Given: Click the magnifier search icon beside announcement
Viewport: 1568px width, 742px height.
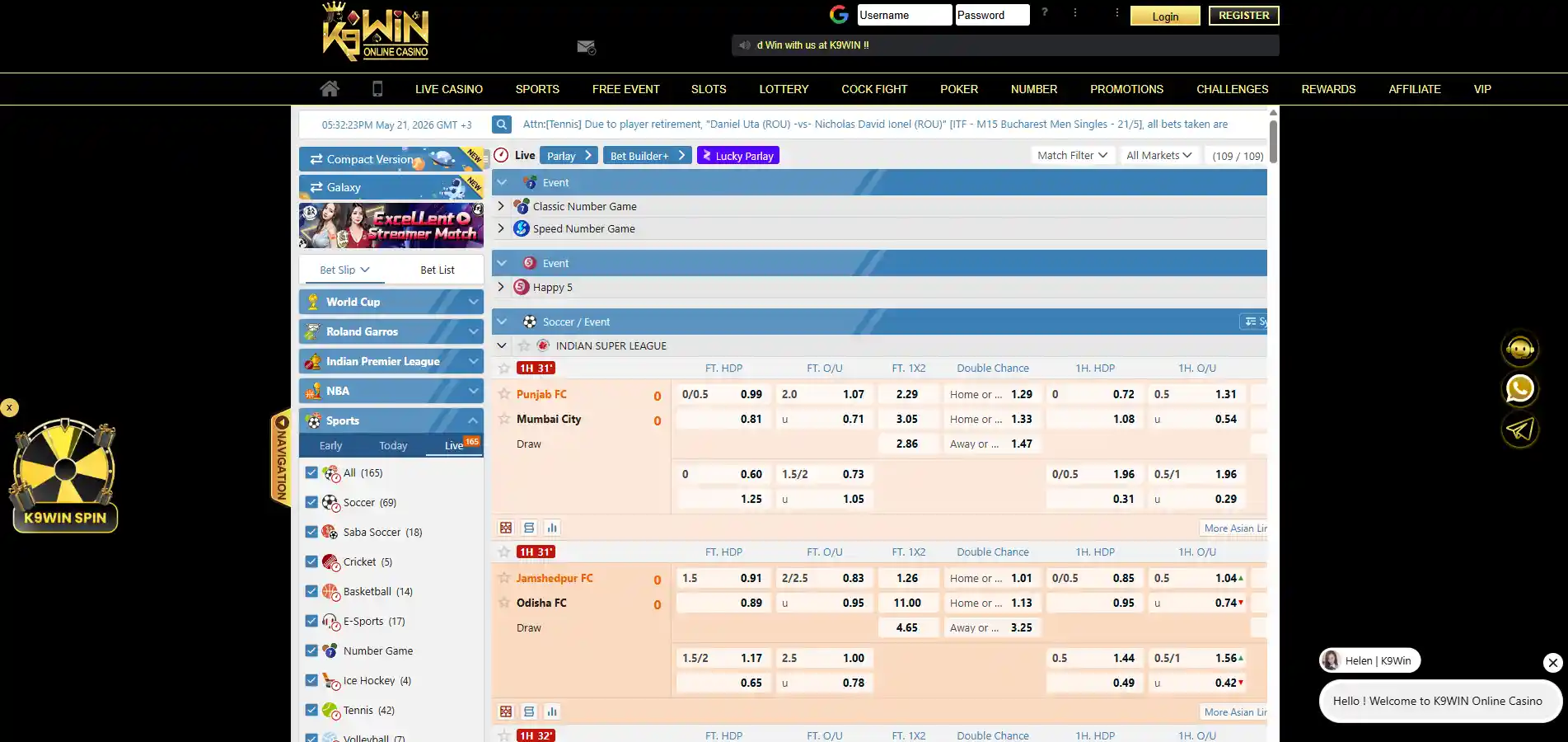Looking at the screenshot, I should point(501,124).
